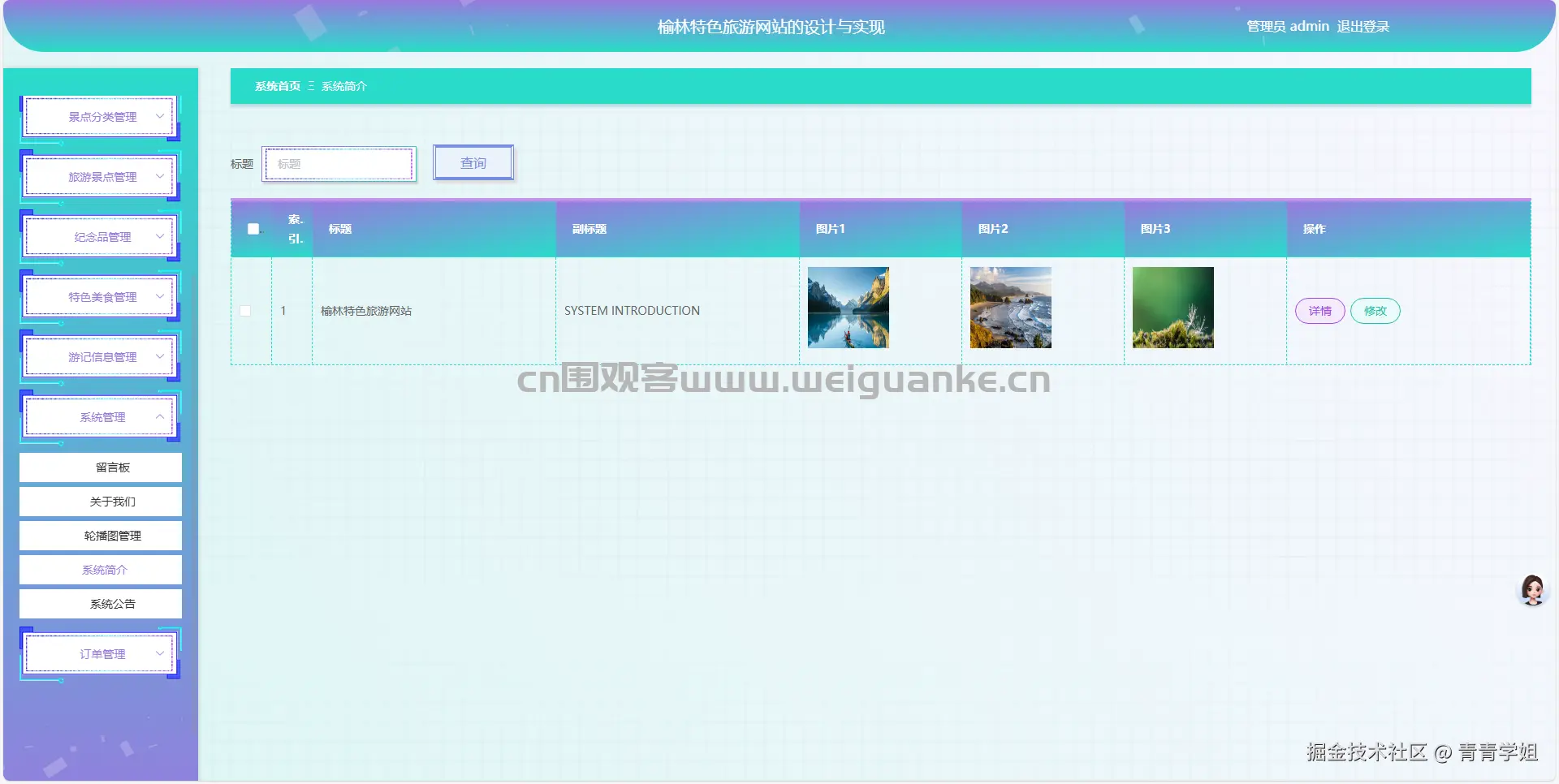Focus the 标题 search input field

tap(339, 164)
